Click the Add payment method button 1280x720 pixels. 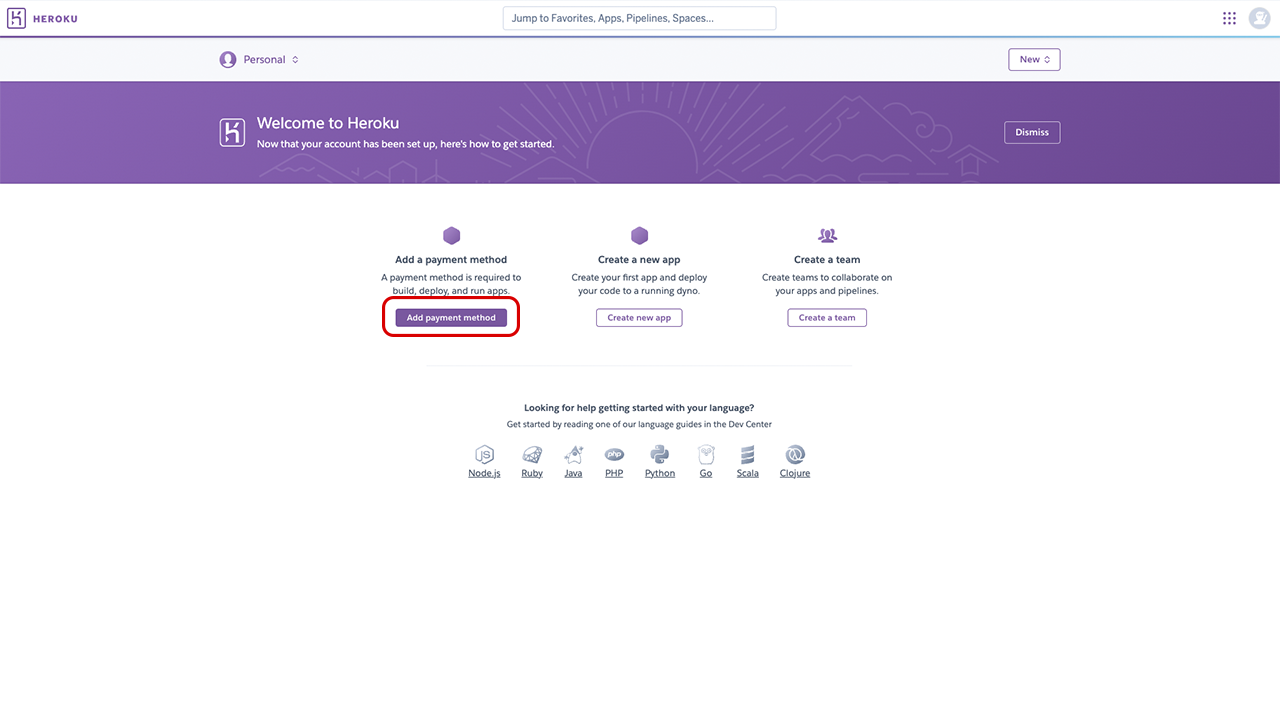pyautogui.click(x=451, y=318)
